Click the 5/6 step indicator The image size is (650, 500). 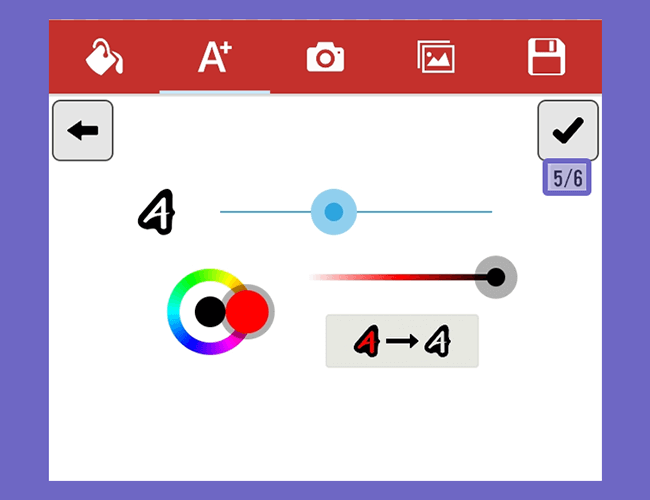567,177
